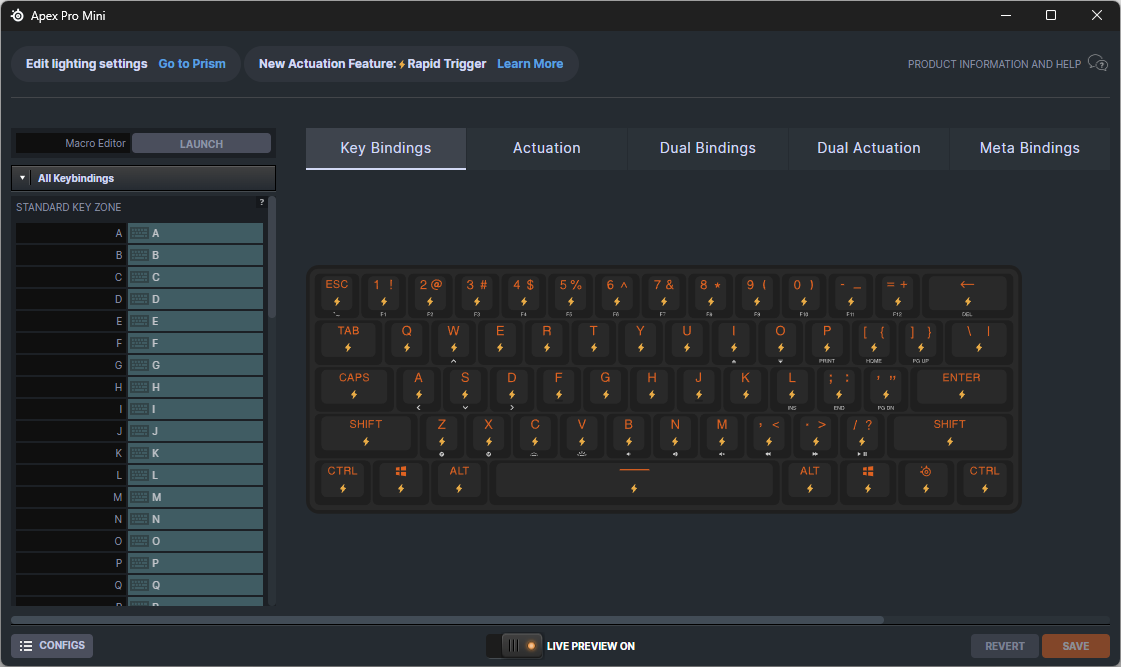
Task: Select the TAB key on keyboard diagram
Action: click(x=348, y=342)
